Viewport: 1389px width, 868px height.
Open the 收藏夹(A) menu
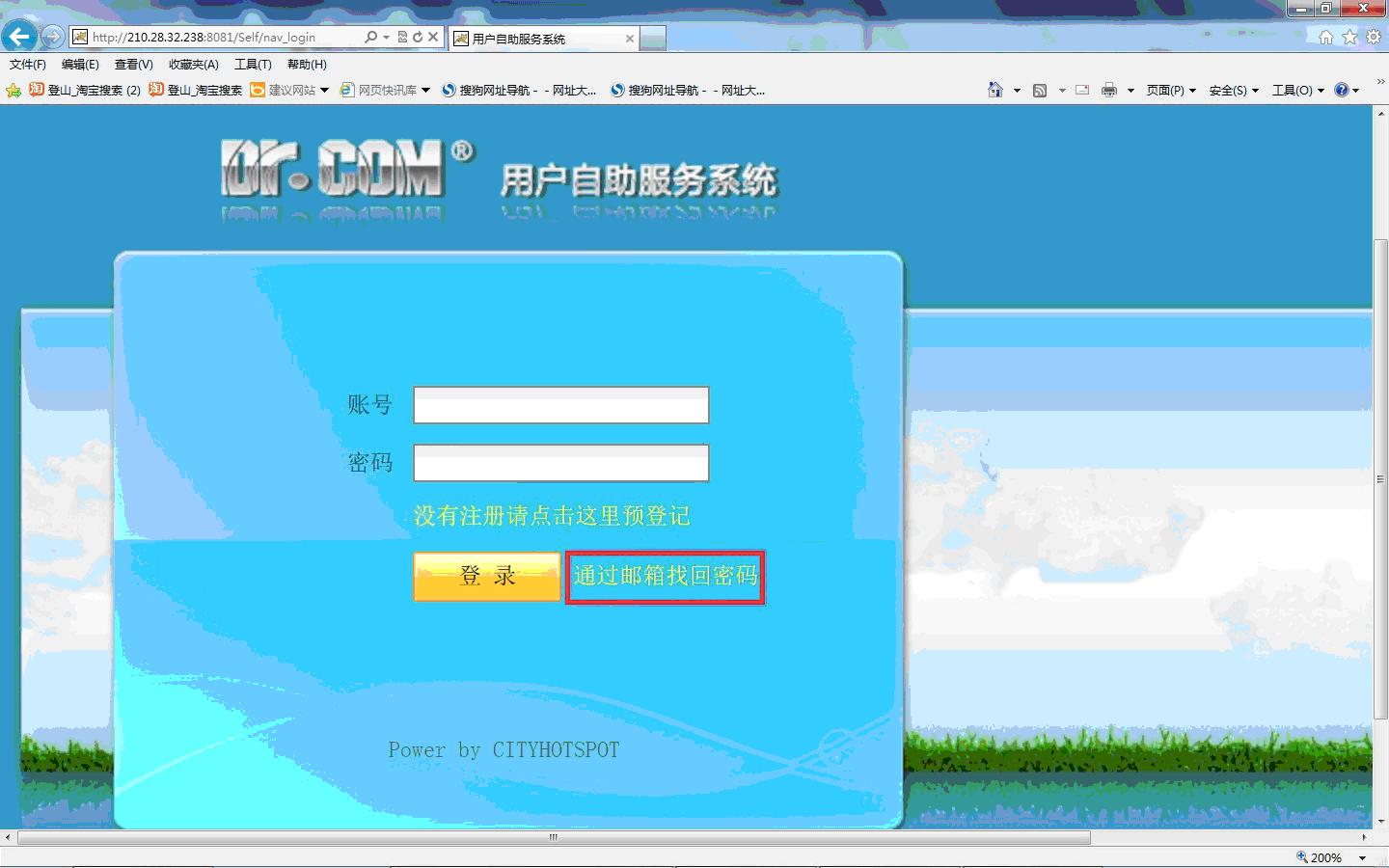coord(193,65)
